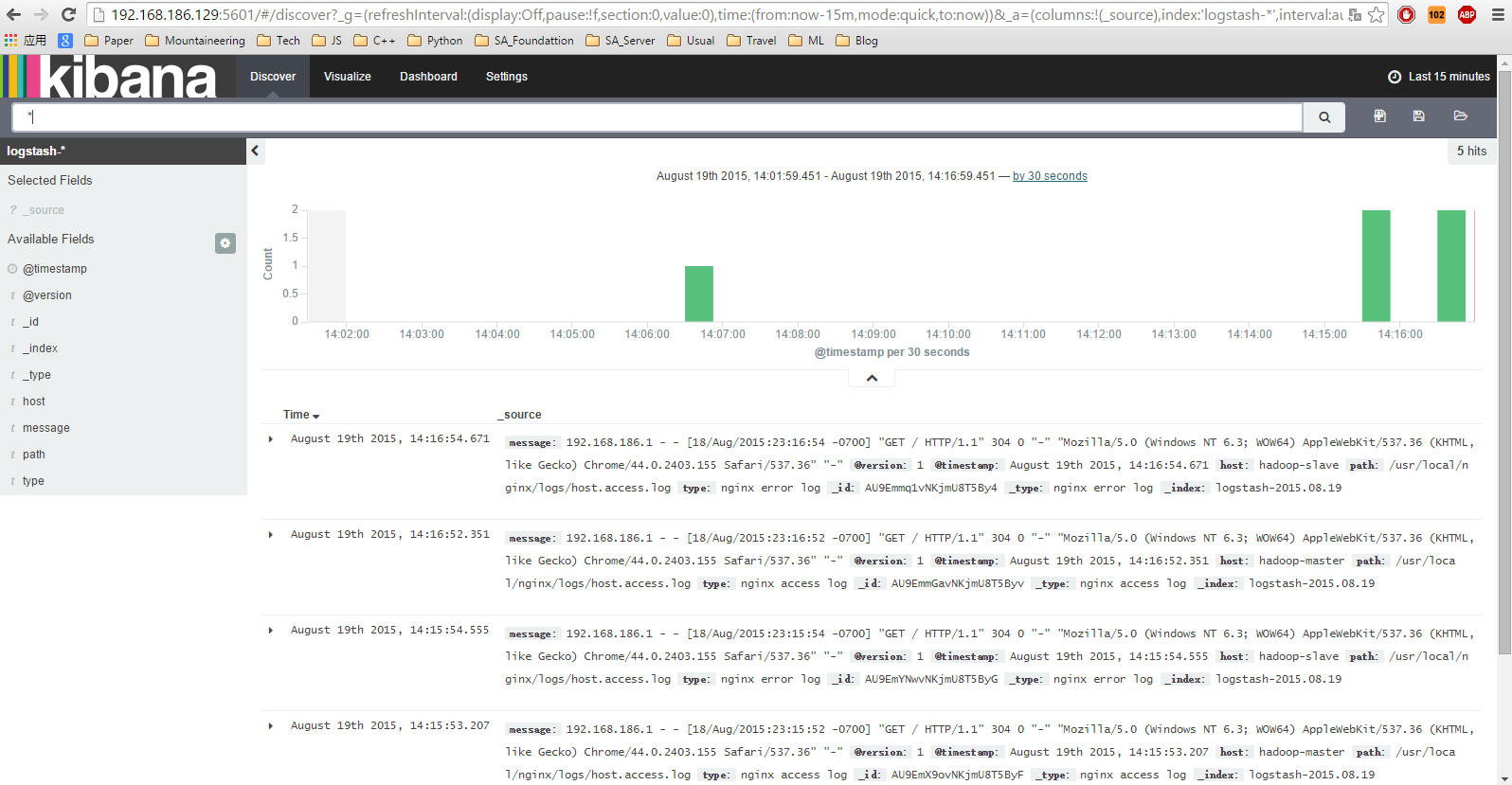Switch to the Visualize tab
This screenshot has height=785, width=1512.
coord(347,77)
